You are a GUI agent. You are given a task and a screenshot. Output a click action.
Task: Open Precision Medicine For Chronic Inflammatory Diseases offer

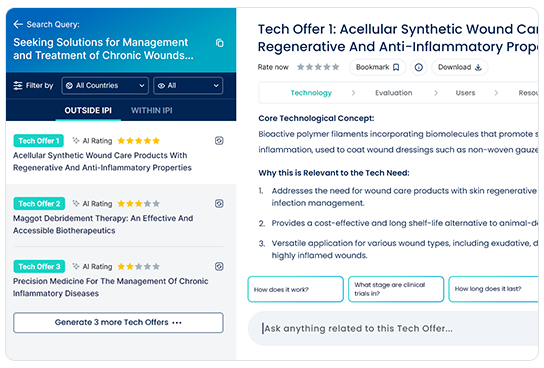(110, 287)
